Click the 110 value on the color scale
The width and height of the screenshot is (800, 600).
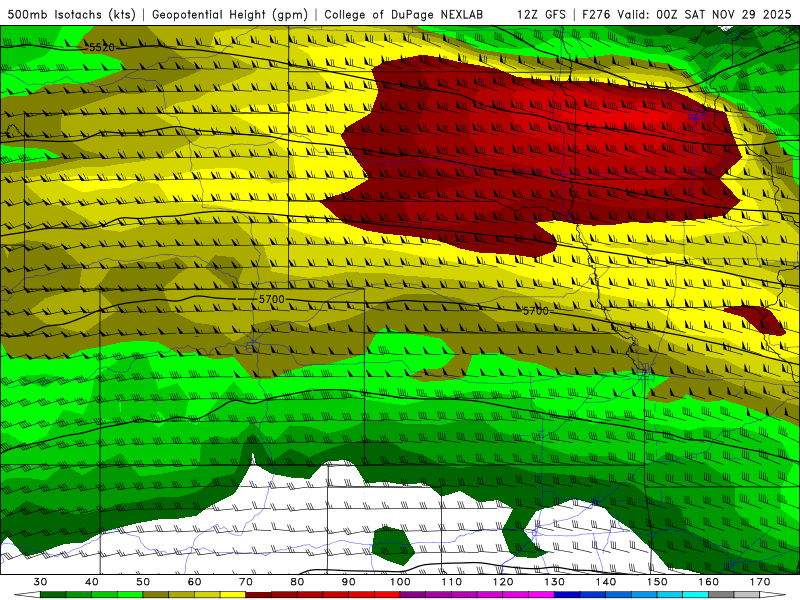pyautogui.click(x=452, y=582)
